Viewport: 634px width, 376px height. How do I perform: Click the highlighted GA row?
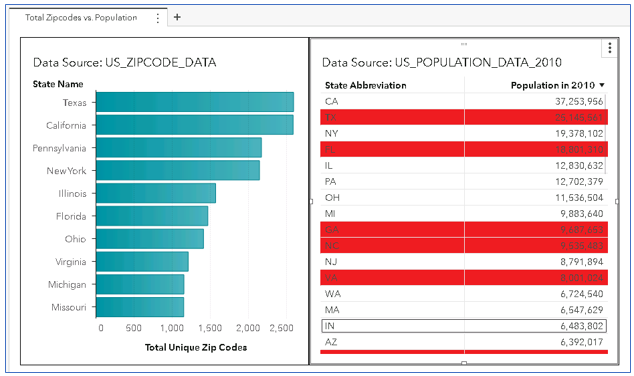click(464, 229)
